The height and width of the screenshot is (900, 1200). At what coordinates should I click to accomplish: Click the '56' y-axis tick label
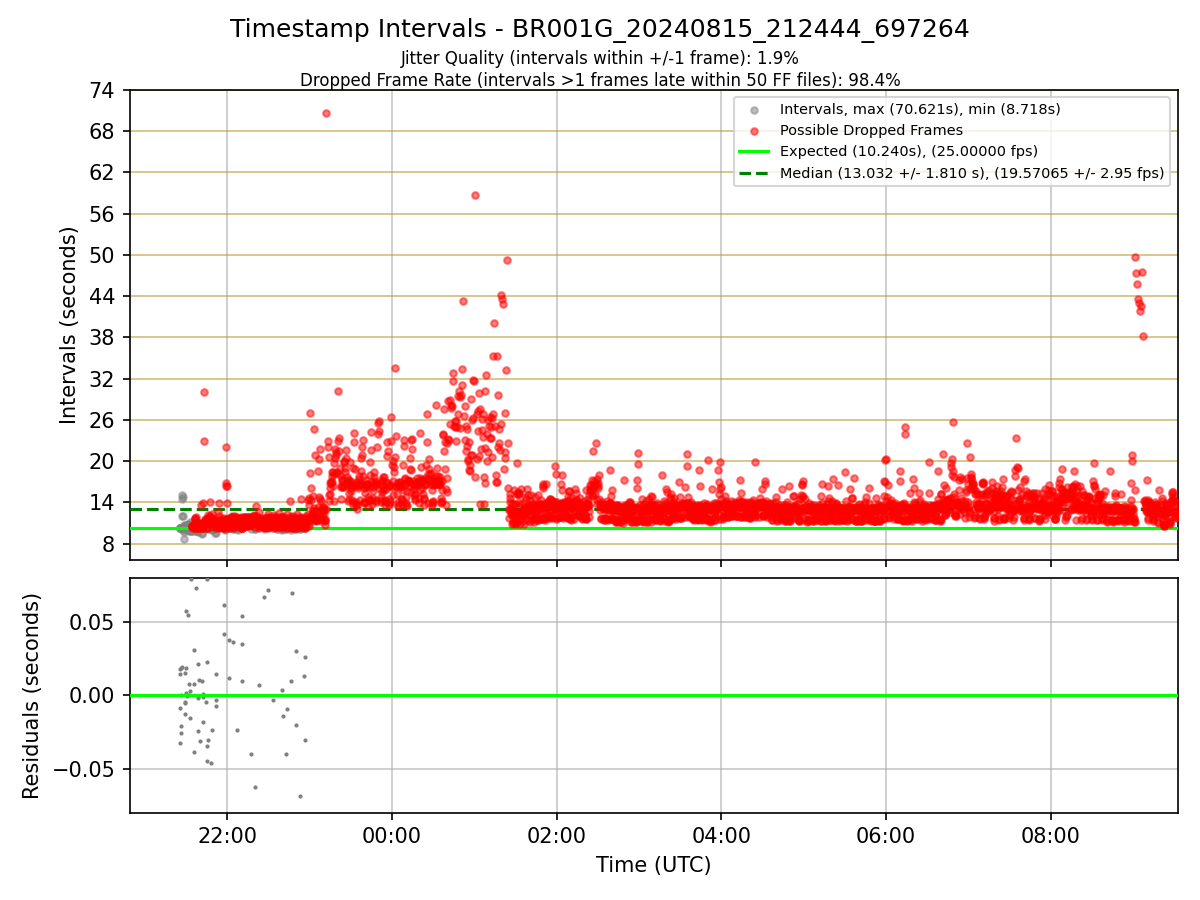pos(104,214)
